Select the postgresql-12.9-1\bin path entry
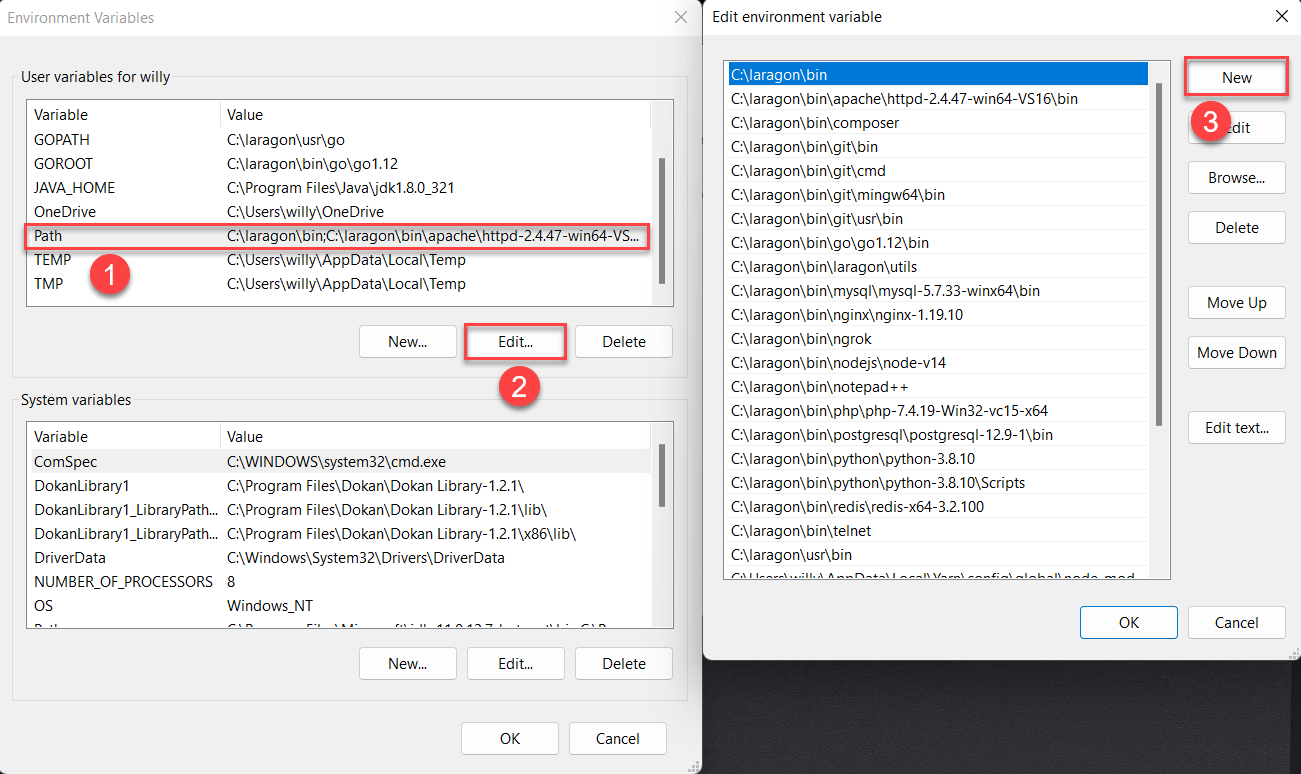 pyautogui.click(x=937, y=435)
